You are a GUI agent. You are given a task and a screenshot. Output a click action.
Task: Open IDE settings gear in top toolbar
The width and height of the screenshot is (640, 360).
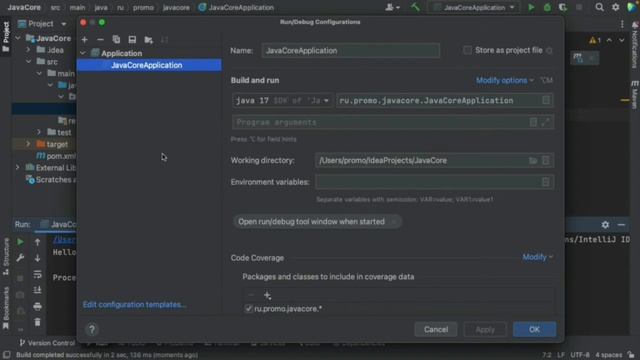point(616,7)
